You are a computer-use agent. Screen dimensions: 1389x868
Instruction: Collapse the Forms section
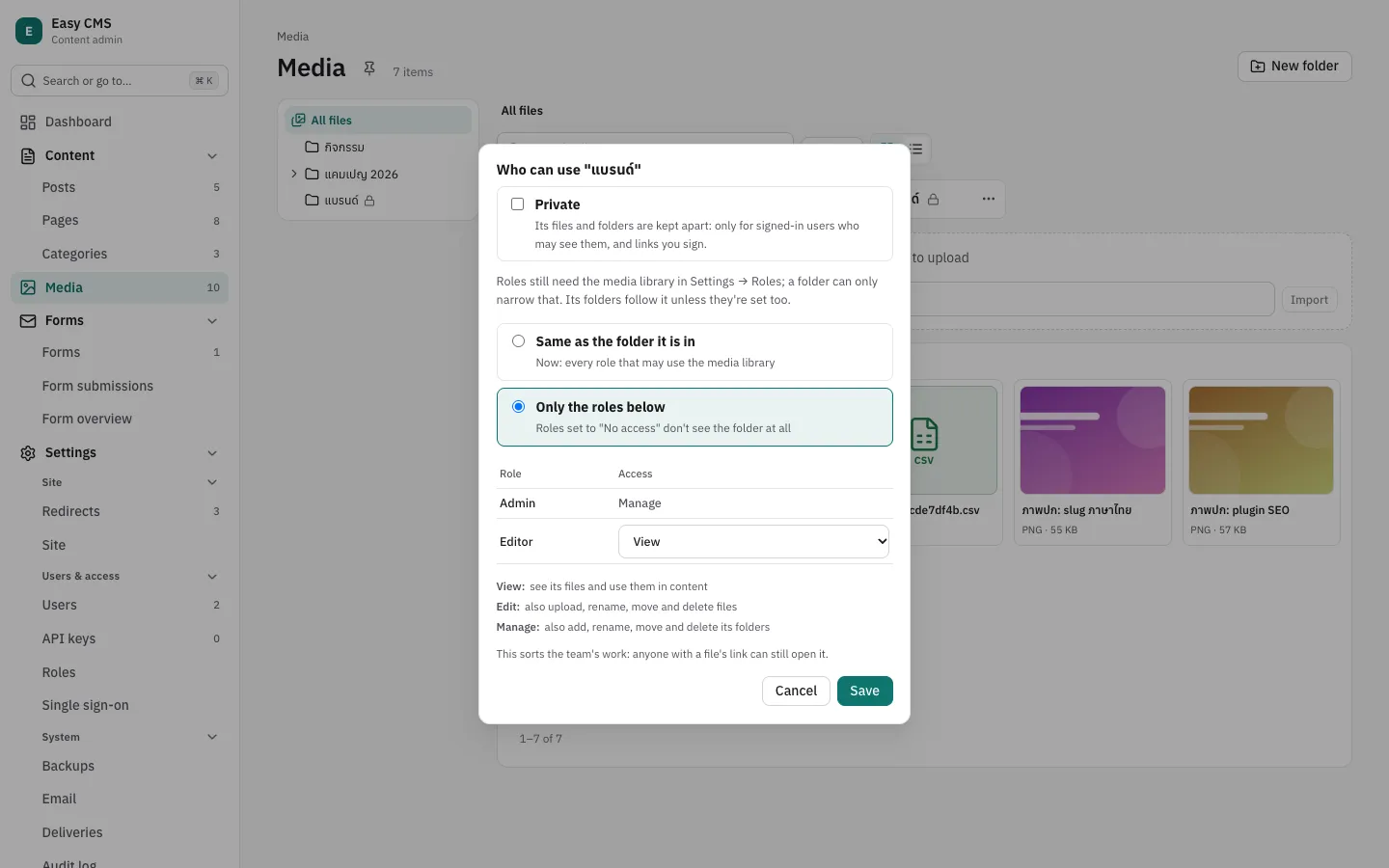click(212, 321)
